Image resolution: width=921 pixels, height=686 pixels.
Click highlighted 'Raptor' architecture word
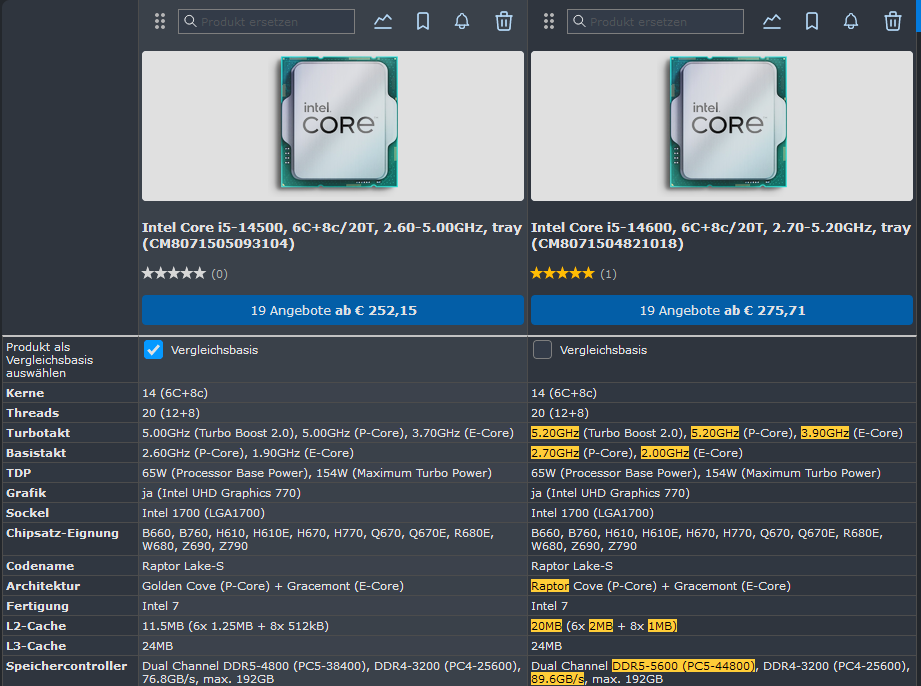pyautogui.click(x=550, y=586)
